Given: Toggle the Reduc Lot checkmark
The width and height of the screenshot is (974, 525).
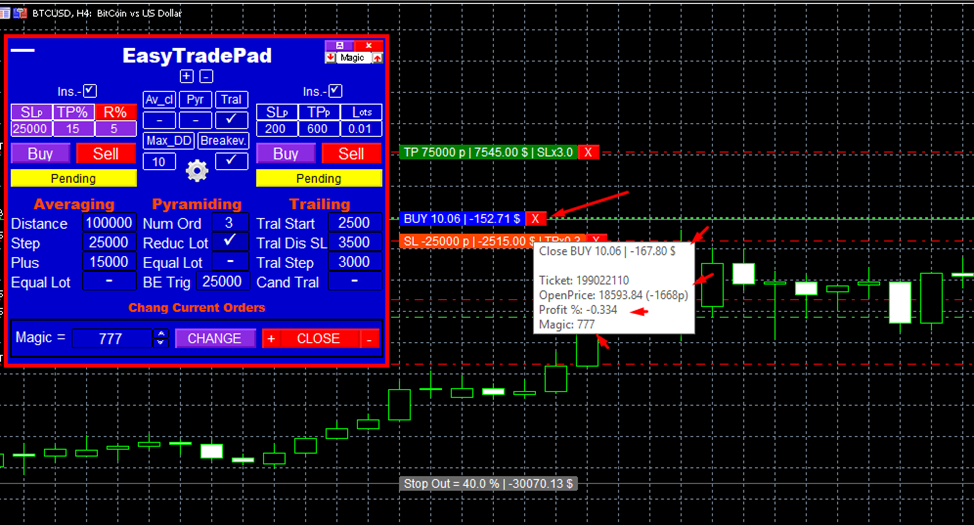Looking at the screenshot, I should (x=230, y=241).
